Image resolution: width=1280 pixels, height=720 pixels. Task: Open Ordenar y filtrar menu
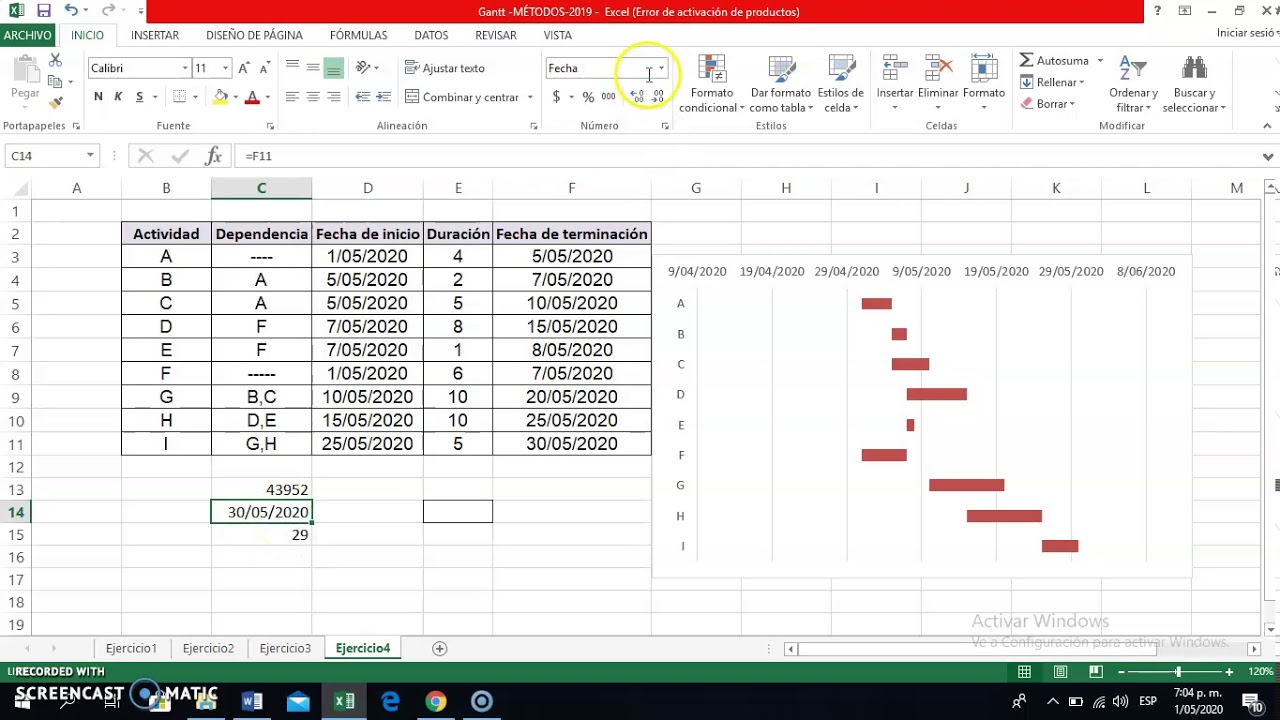point(1133,84)
